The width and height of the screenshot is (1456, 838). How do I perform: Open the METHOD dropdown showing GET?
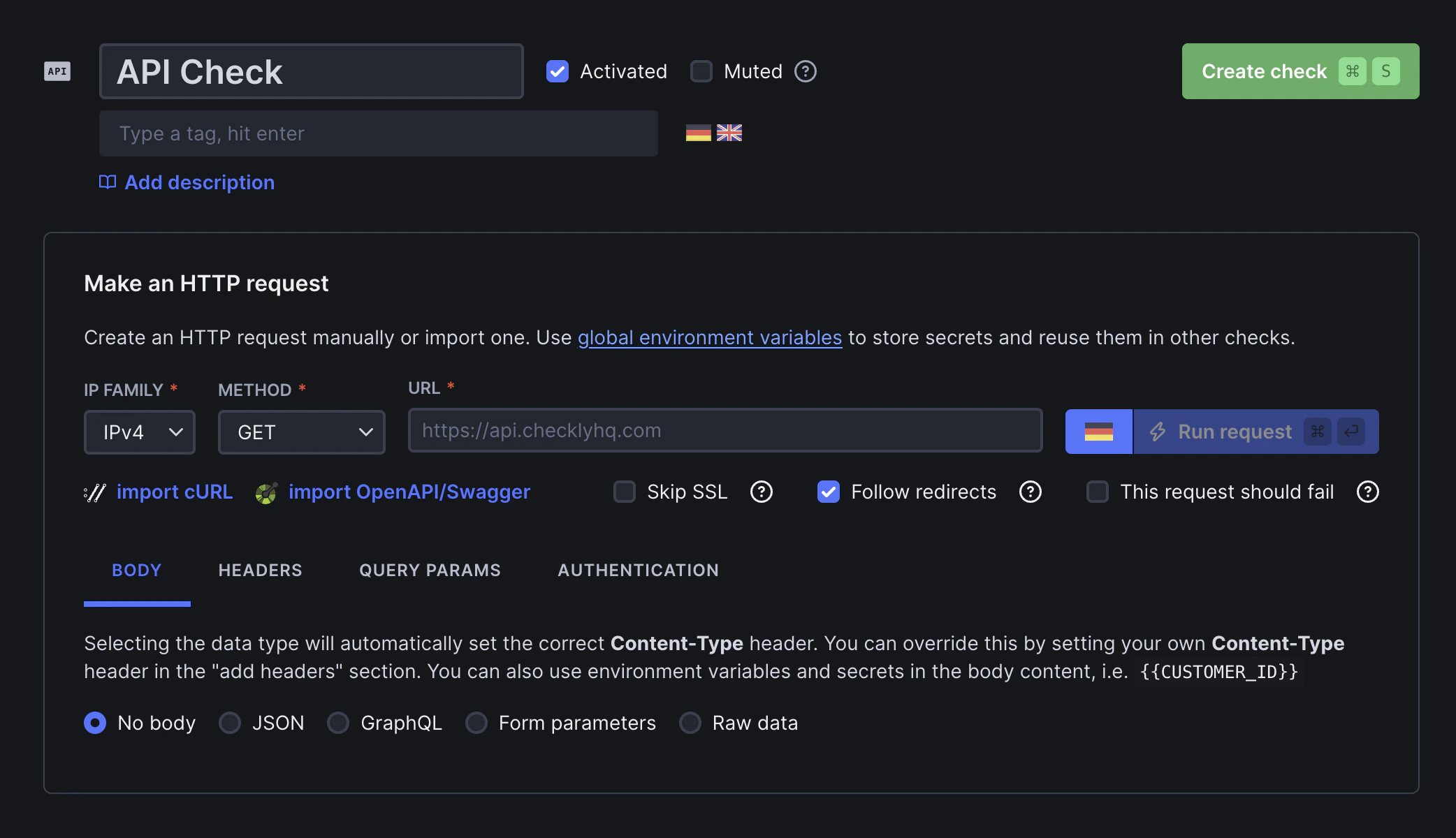tap(301, 432)
